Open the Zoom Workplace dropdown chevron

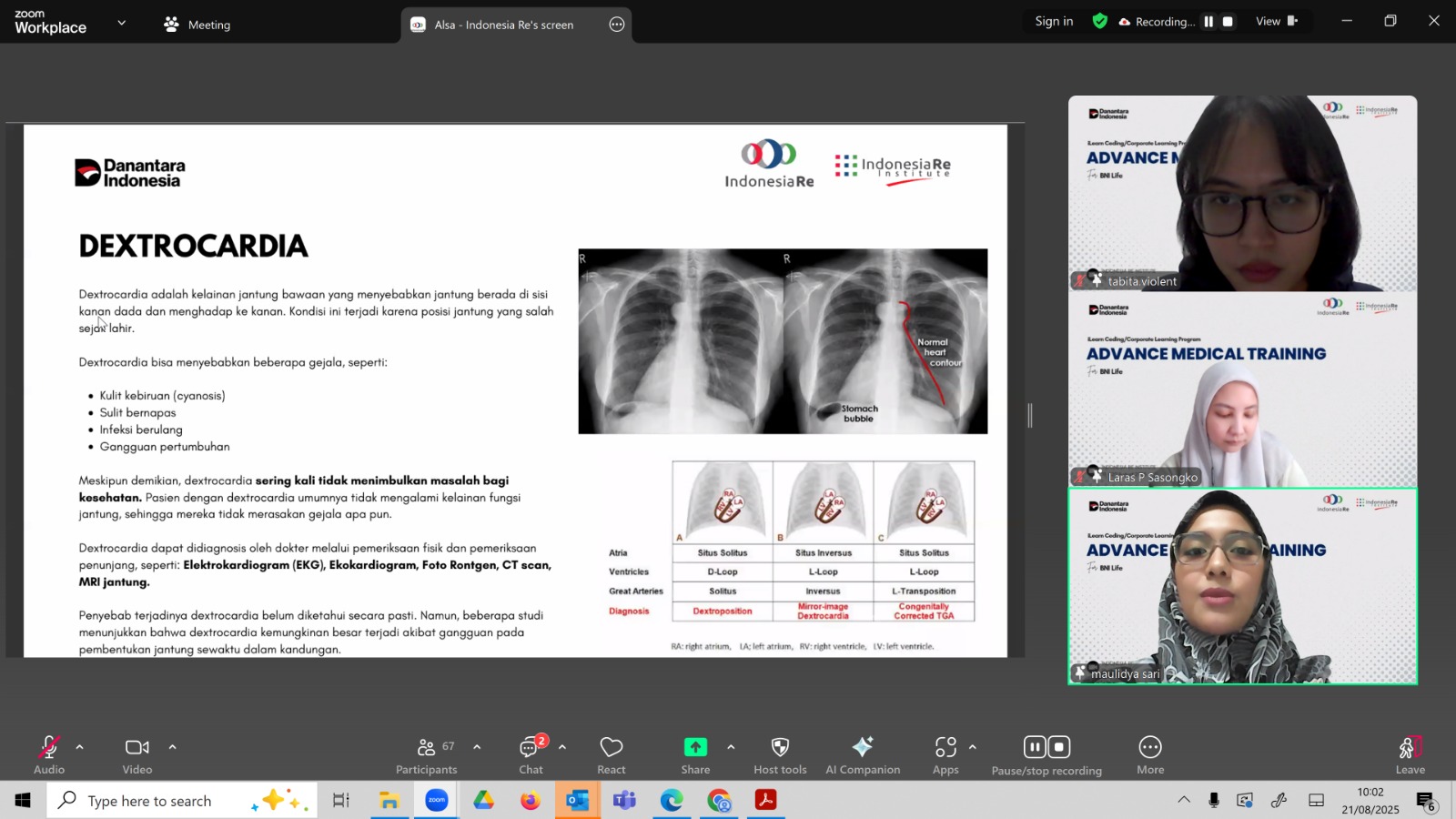coord(122,23)
